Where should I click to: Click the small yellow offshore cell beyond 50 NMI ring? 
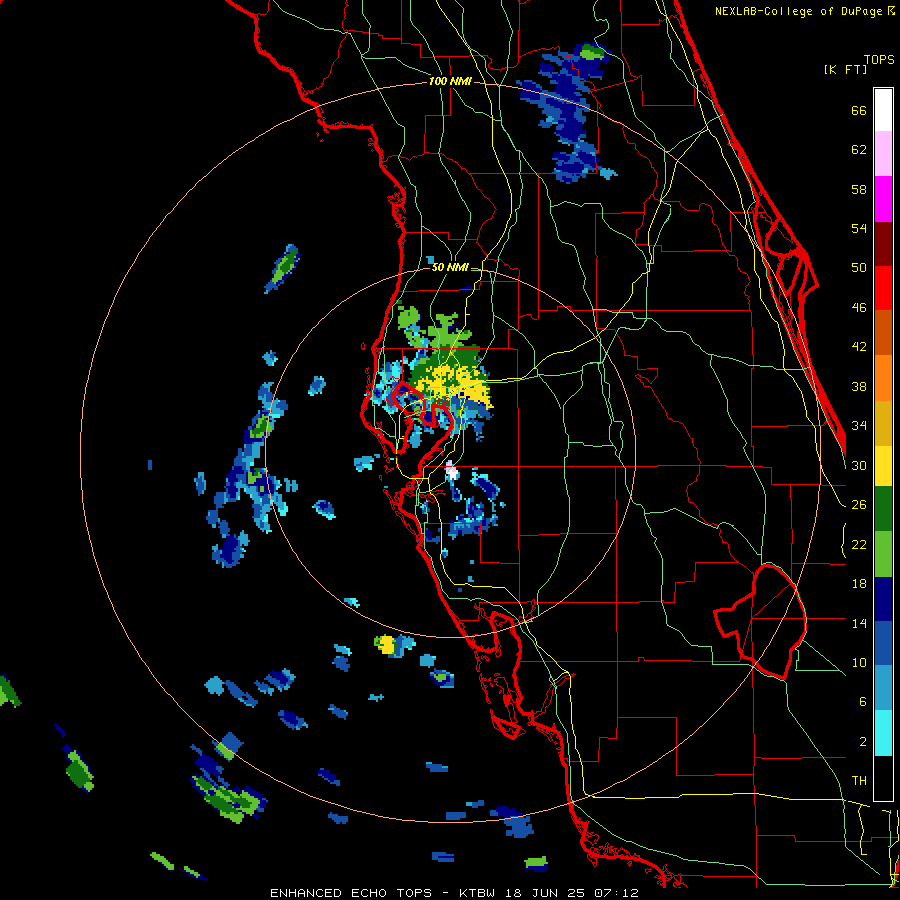[386, 644]
